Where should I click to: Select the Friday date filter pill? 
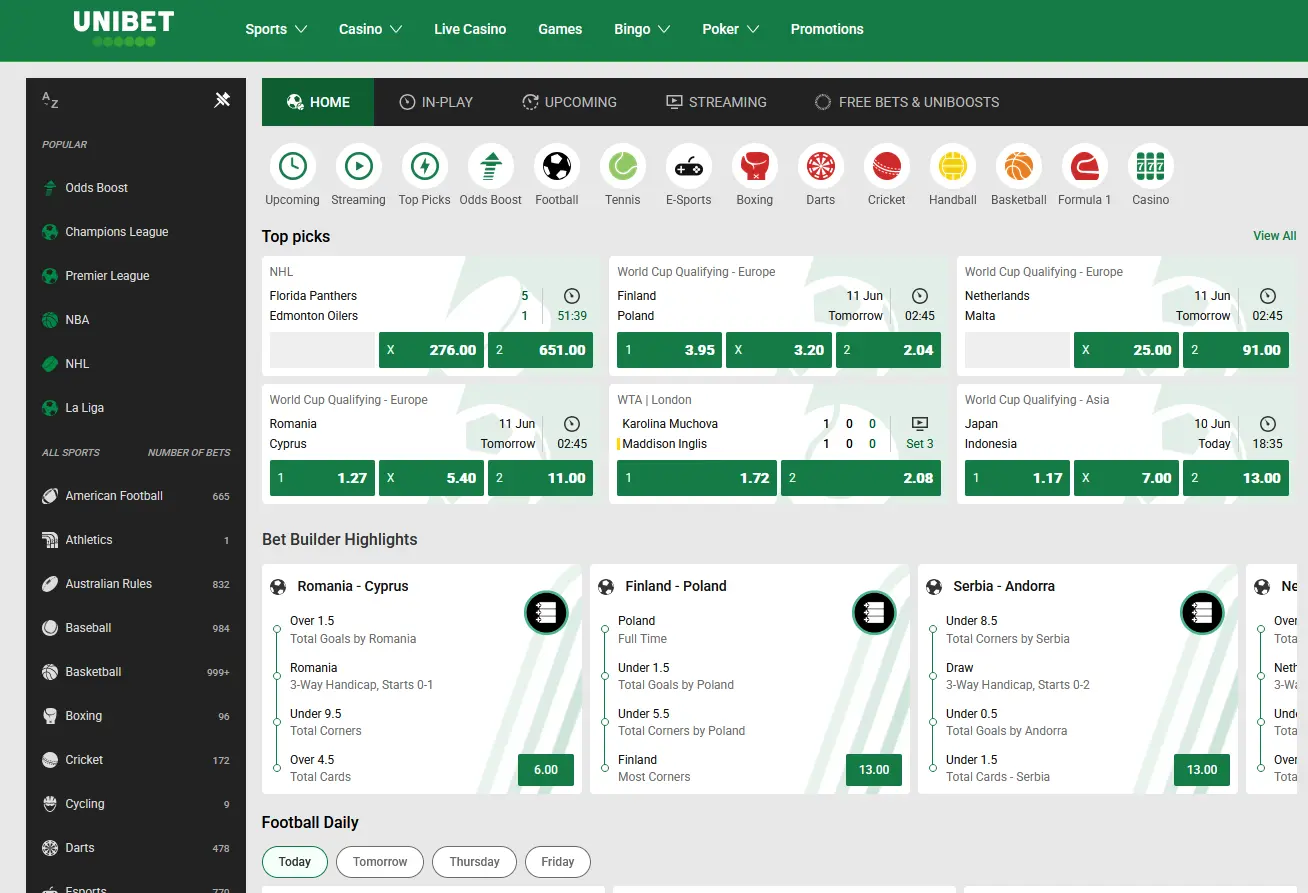tap(557, 862)
